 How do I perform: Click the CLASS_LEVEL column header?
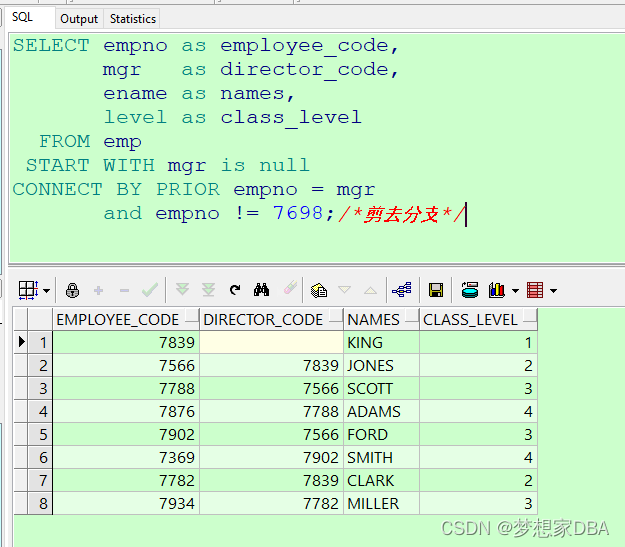click(x=478, y=319)
